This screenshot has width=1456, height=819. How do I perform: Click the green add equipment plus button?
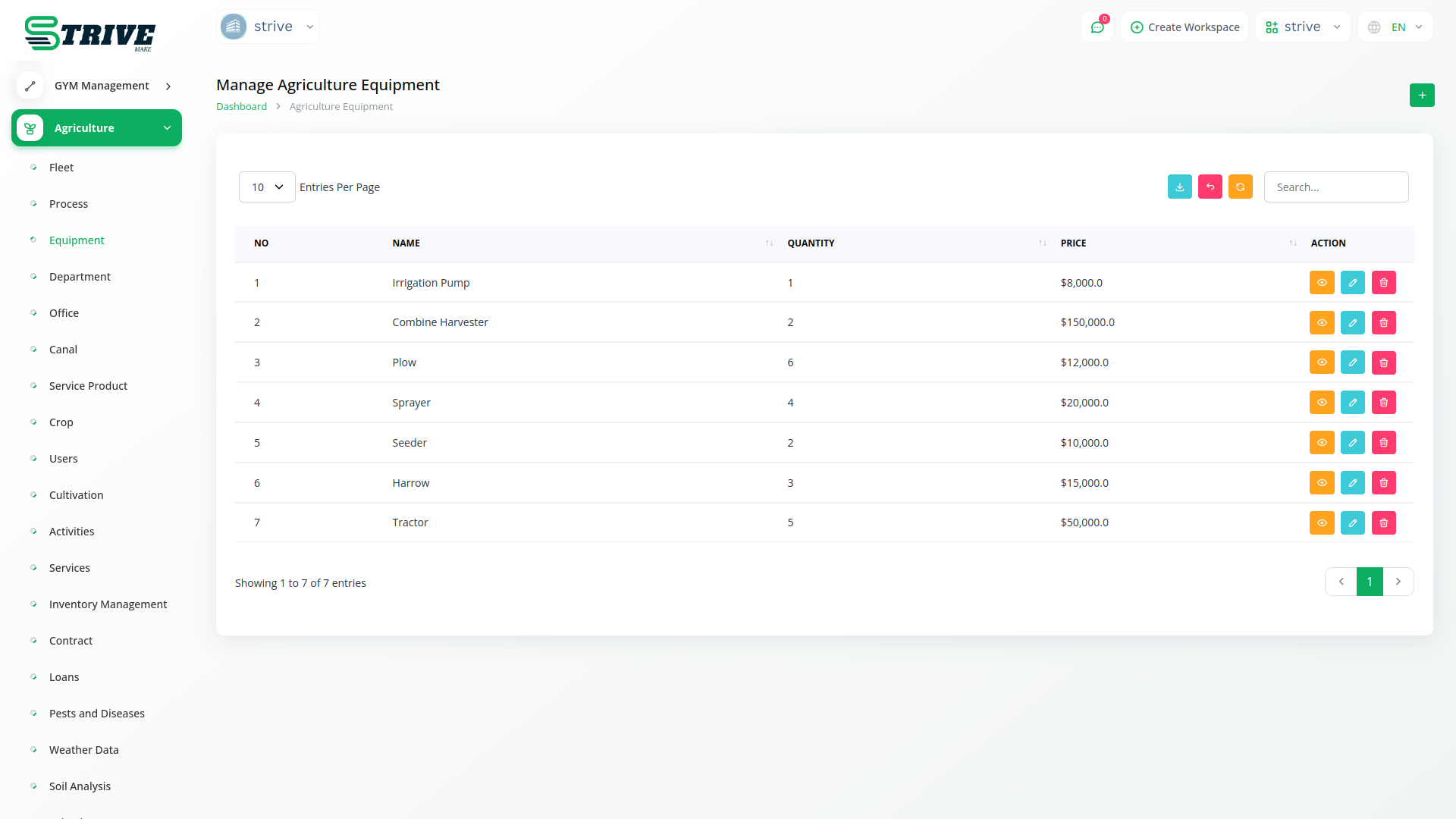1422,96
